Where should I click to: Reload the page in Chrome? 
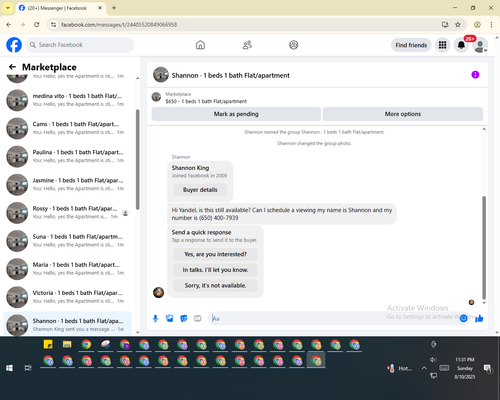point(37,24)
